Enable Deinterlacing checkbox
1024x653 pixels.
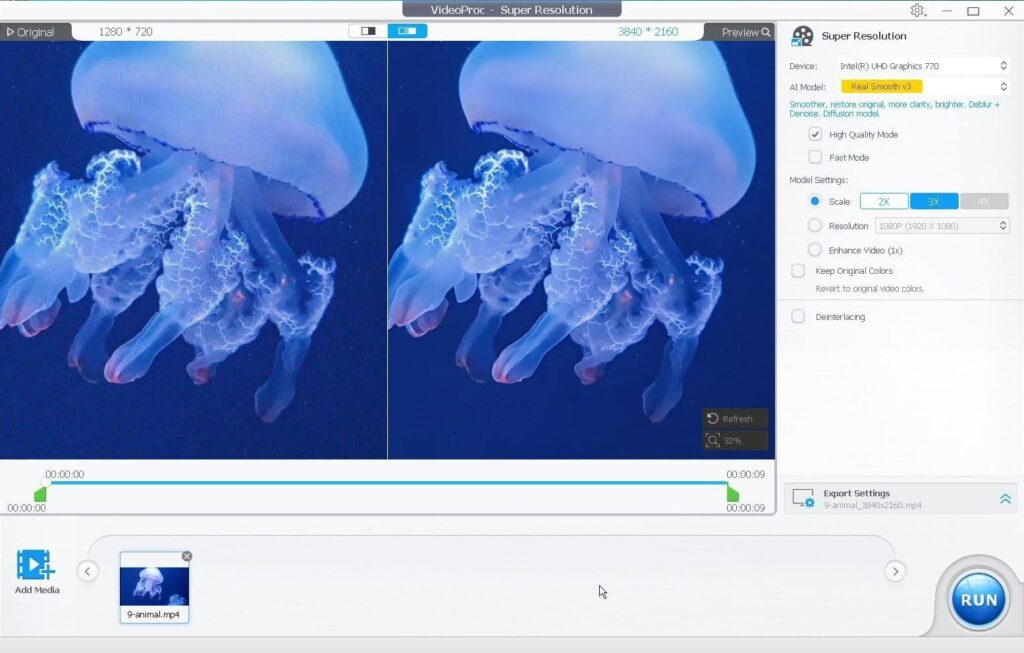798,317
